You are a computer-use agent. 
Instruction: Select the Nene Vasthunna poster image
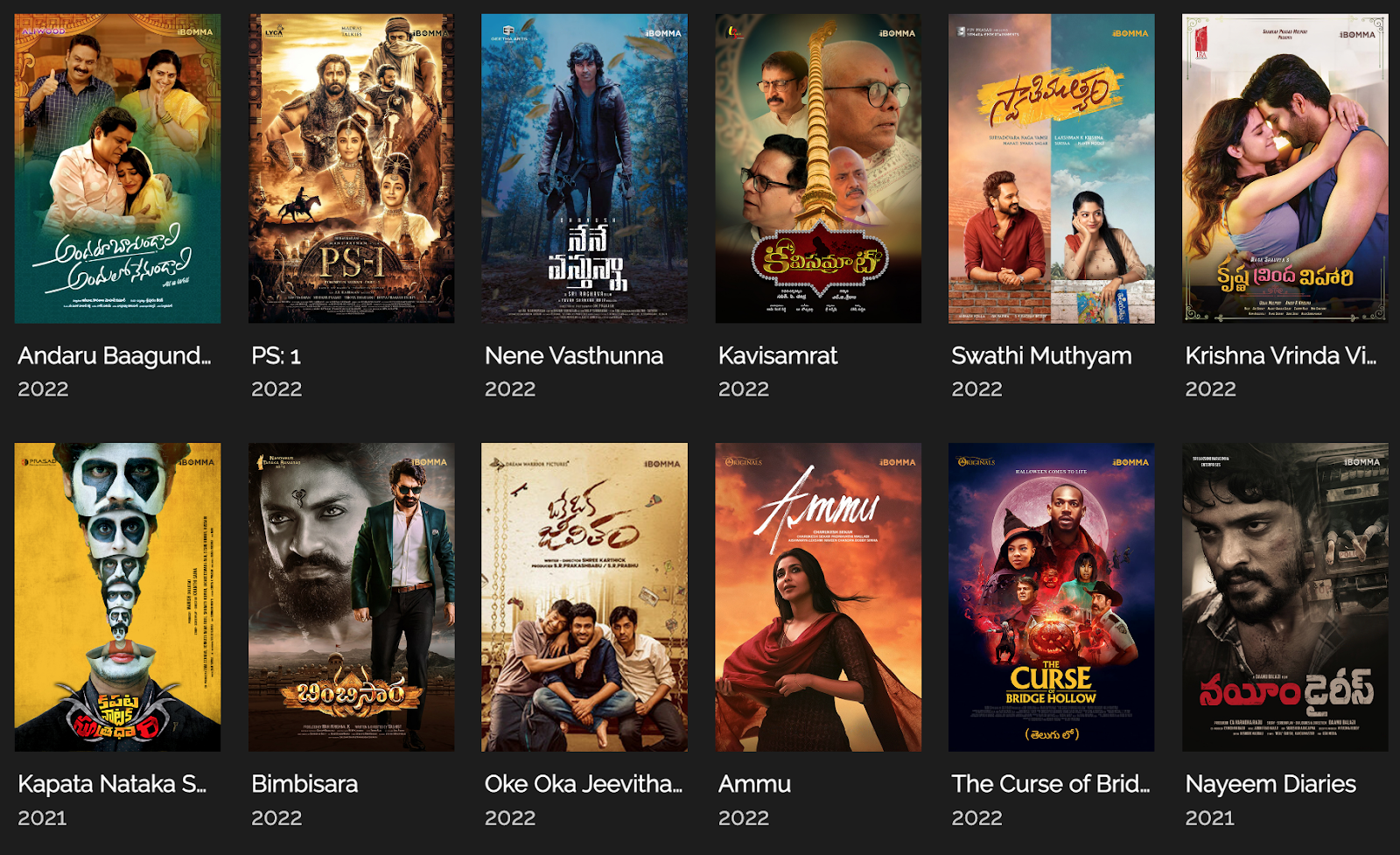pyautogui.click(x=584, y=168)
